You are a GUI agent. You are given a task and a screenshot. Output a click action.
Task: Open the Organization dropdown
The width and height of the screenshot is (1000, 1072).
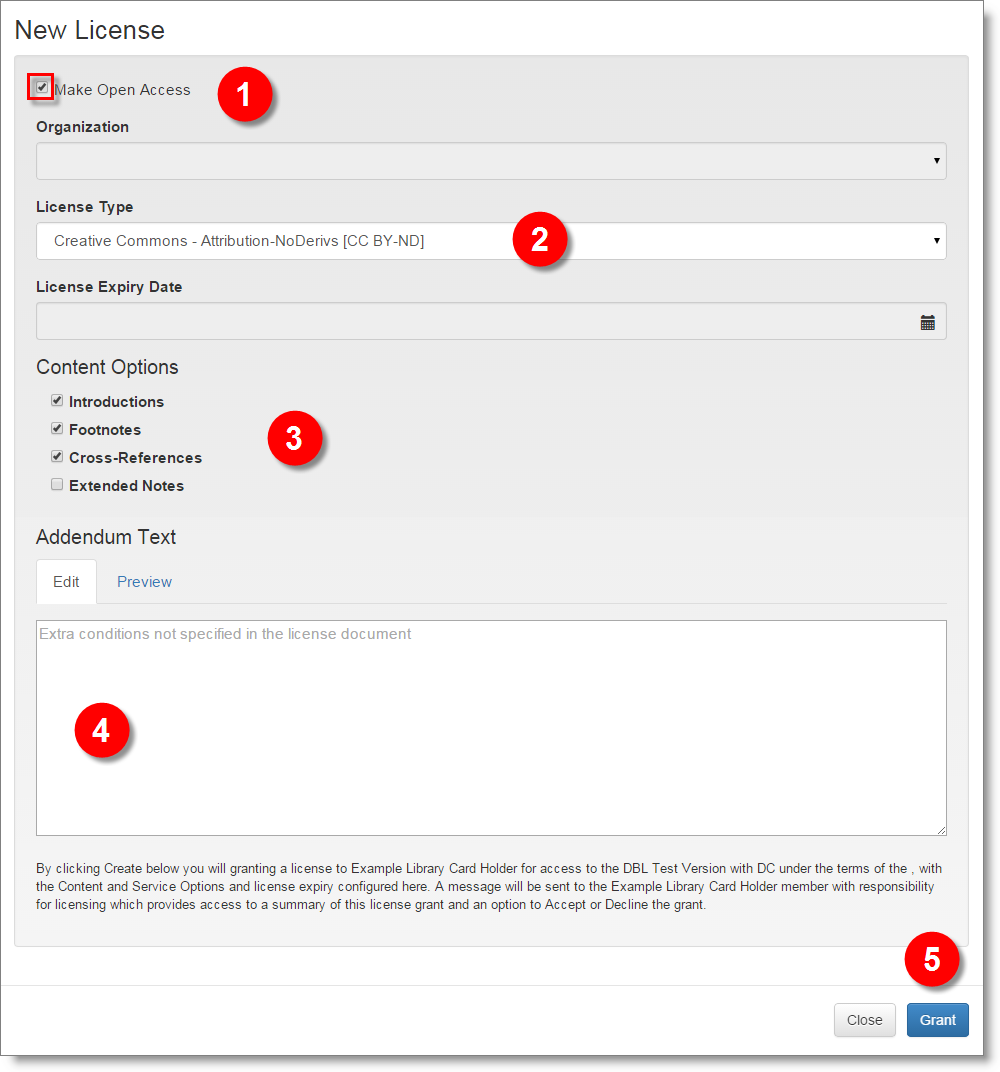[x=490, y=160]
